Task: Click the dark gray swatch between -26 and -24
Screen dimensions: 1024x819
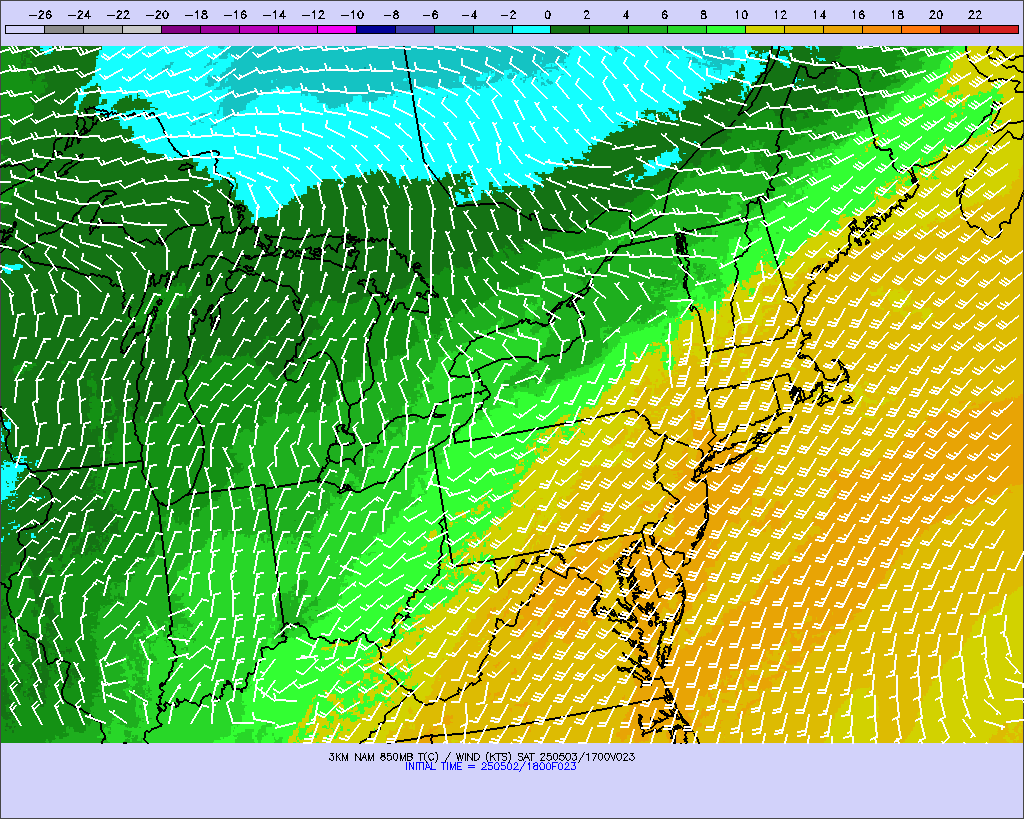Action: [x=64, y=29]
